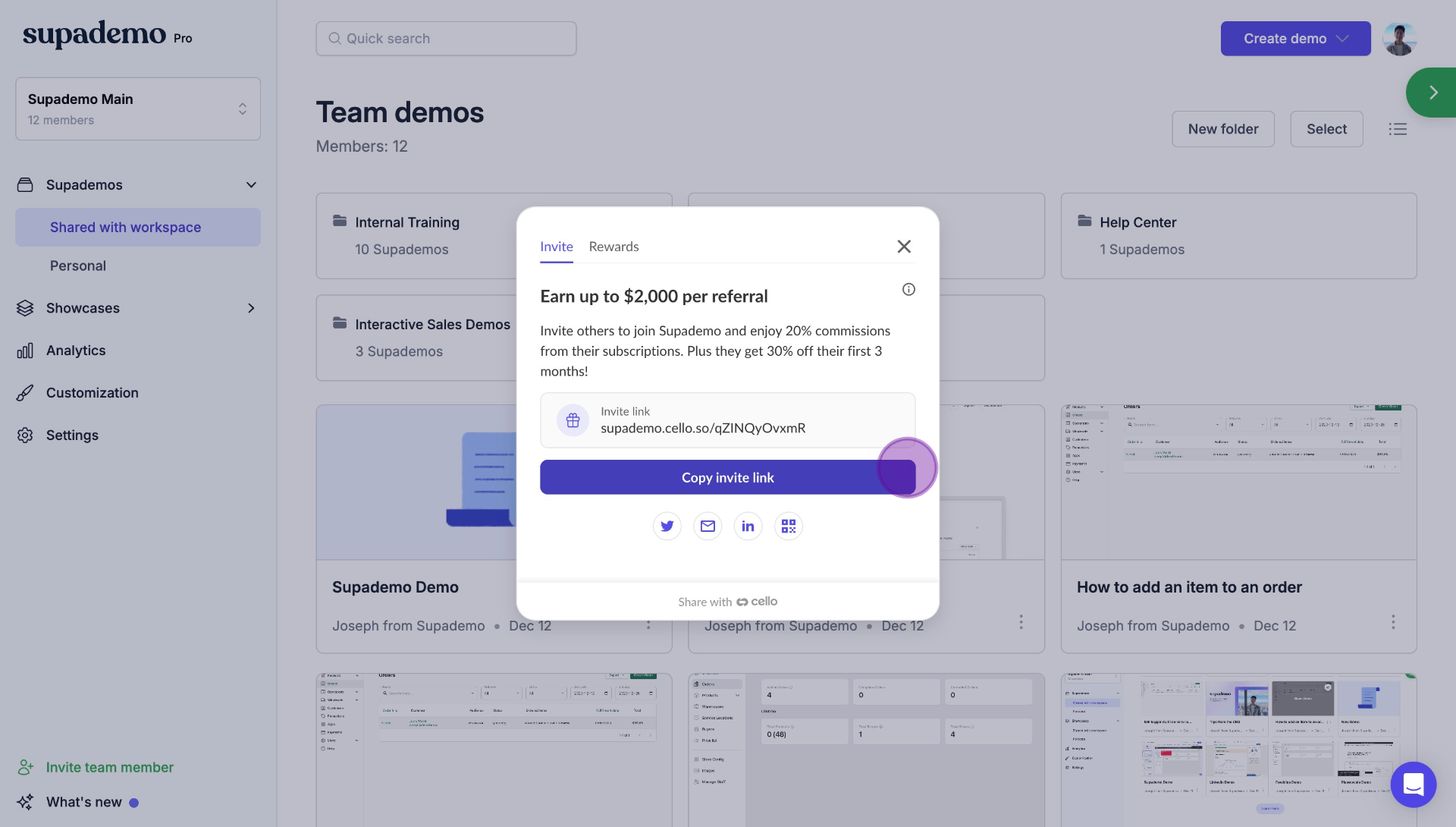Share invite on LinkedIn icon
This screenshot has width=1456, height=827.
(x=748, y=526)
